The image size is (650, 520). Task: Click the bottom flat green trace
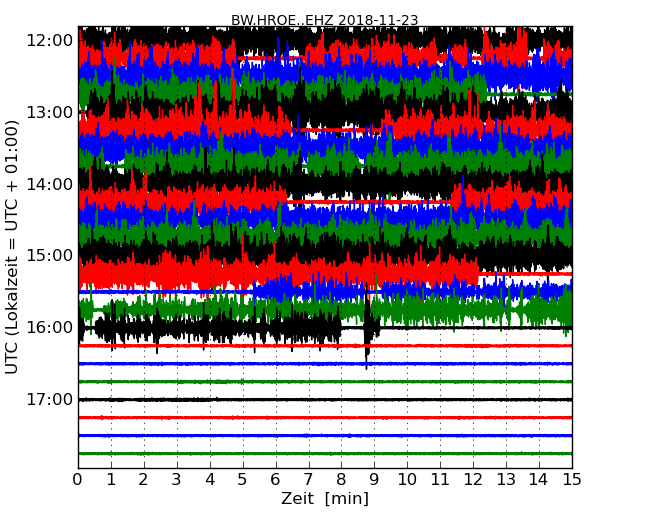point(325,454)
